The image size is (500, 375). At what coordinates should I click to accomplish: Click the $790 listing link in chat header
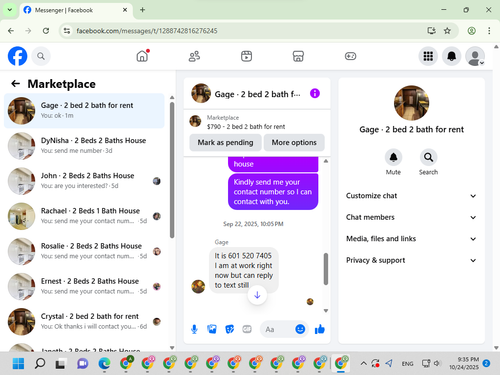(x=246, y=127)
